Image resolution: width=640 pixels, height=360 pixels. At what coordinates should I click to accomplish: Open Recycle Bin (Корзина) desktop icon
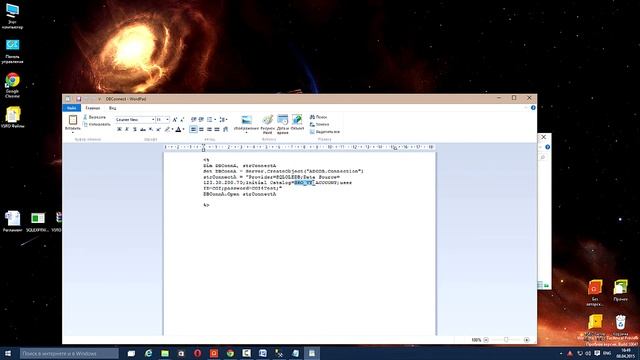pos(620,326)
